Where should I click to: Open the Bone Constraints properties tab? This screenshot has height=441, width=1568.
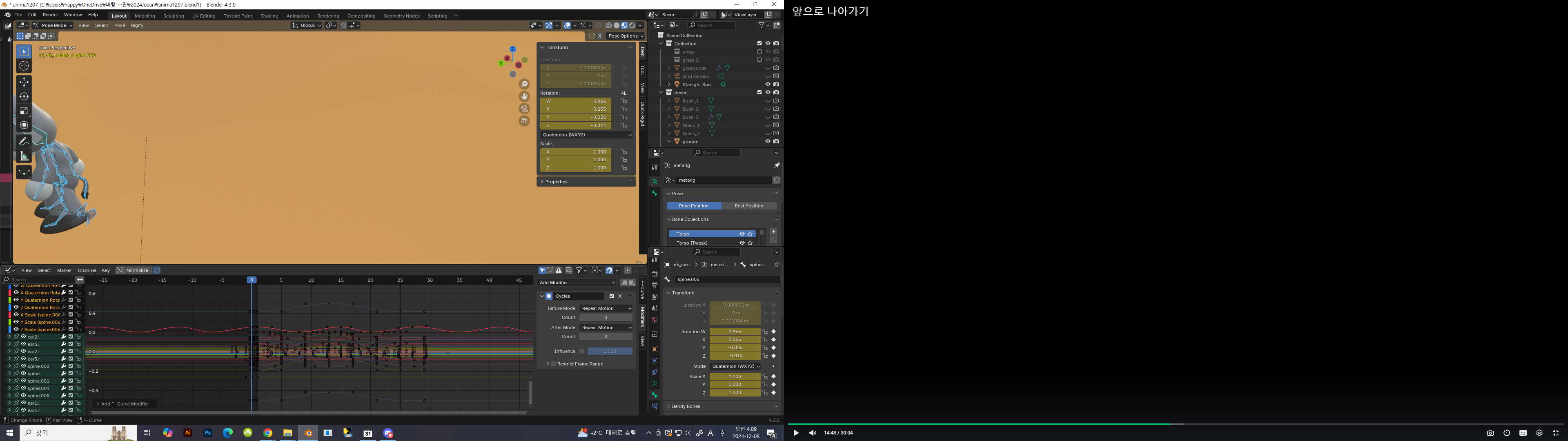click(x=654, y=406)
